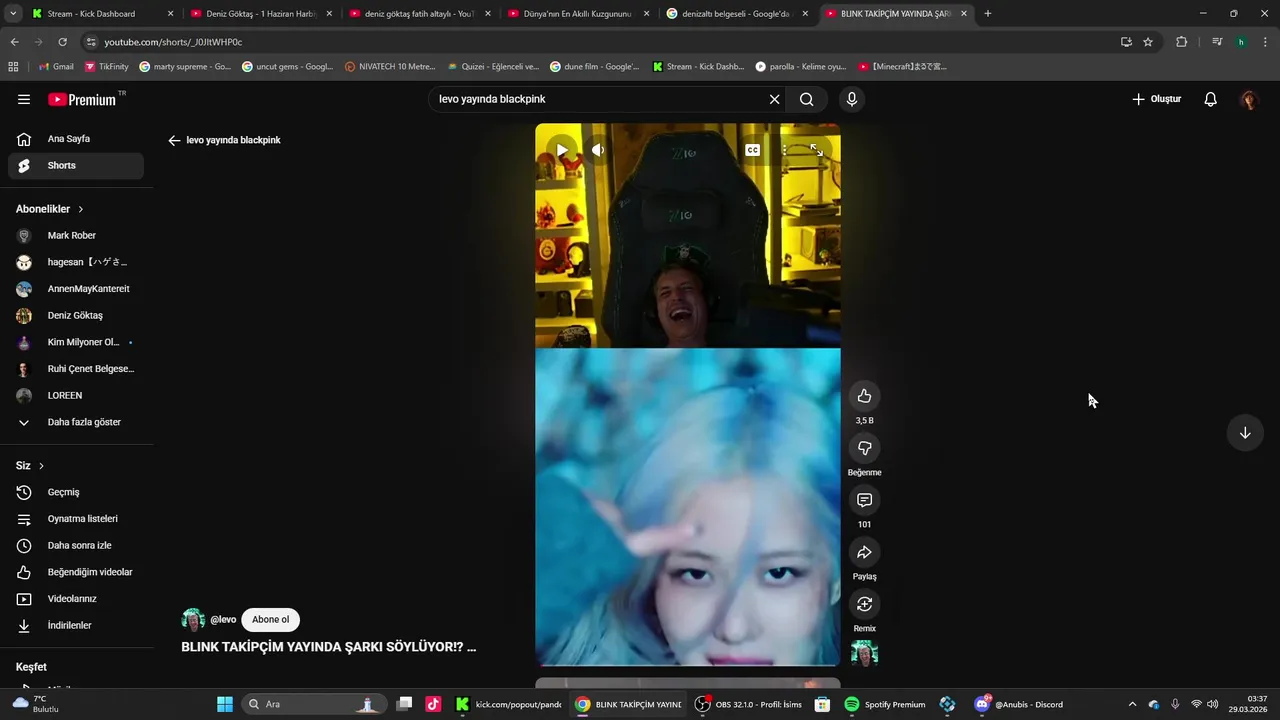1280x720 pixels.
Task: Open notifications bell
Action: (1210, 99)
